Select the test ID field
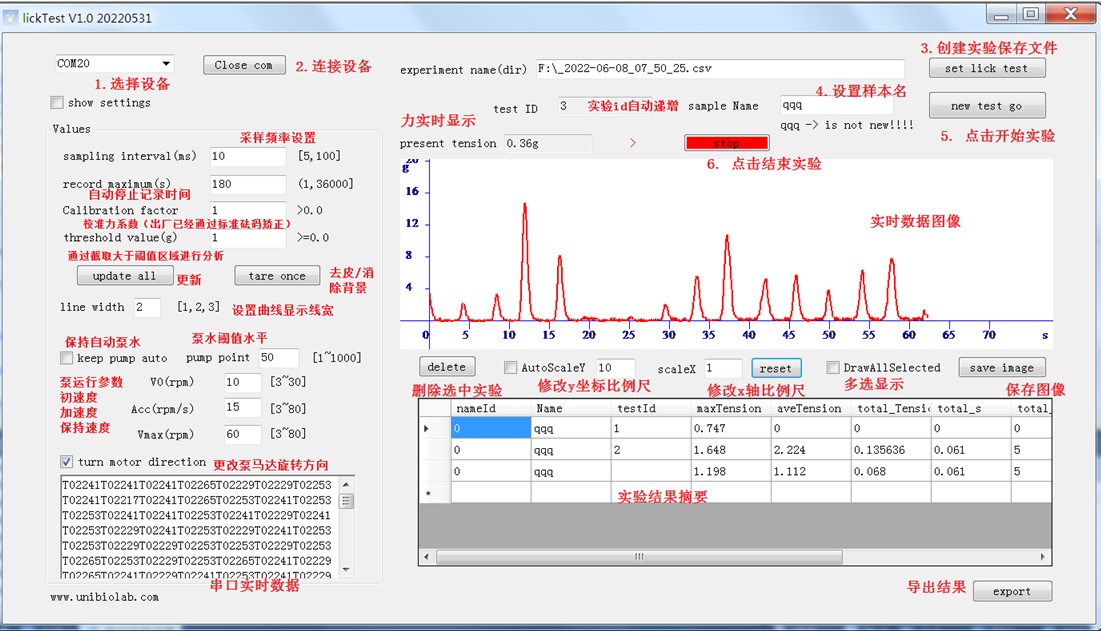Viewport: 1101px width, 631px height. [x=604, y=106]
